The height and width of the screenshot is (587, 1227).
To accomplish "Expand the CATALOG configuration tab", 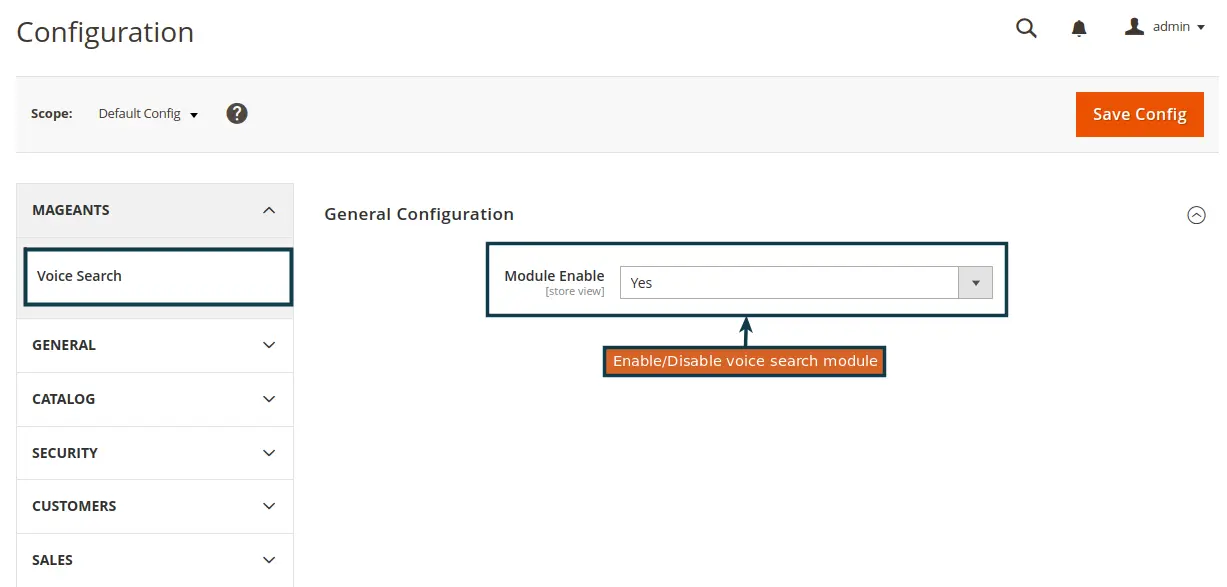I will pyautogui.click(x=155, y=399).
